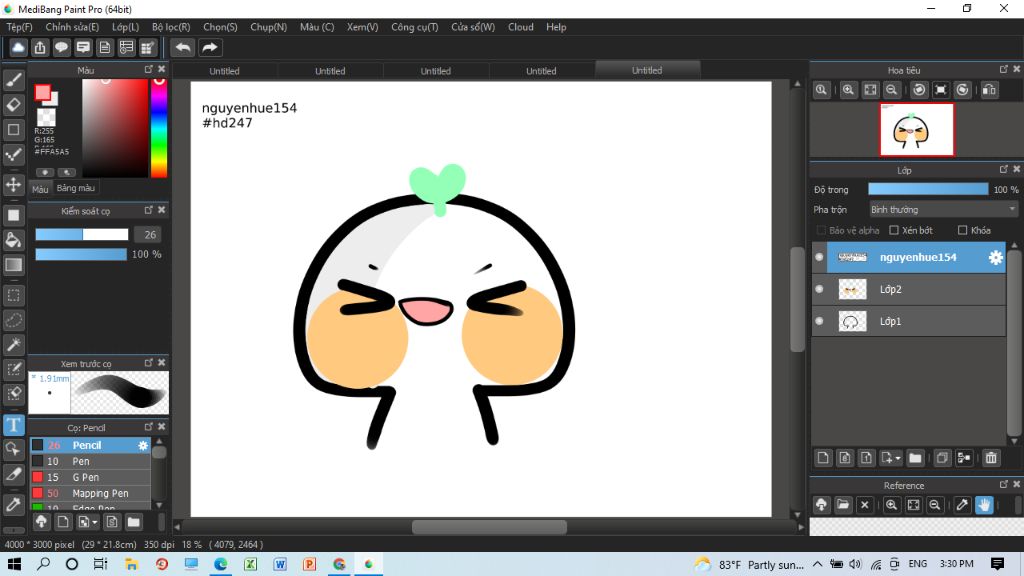The width and height of the screenshot is (1024, 576).
Task: Open Pencil brush settings gear
Action: pos(142,445)
